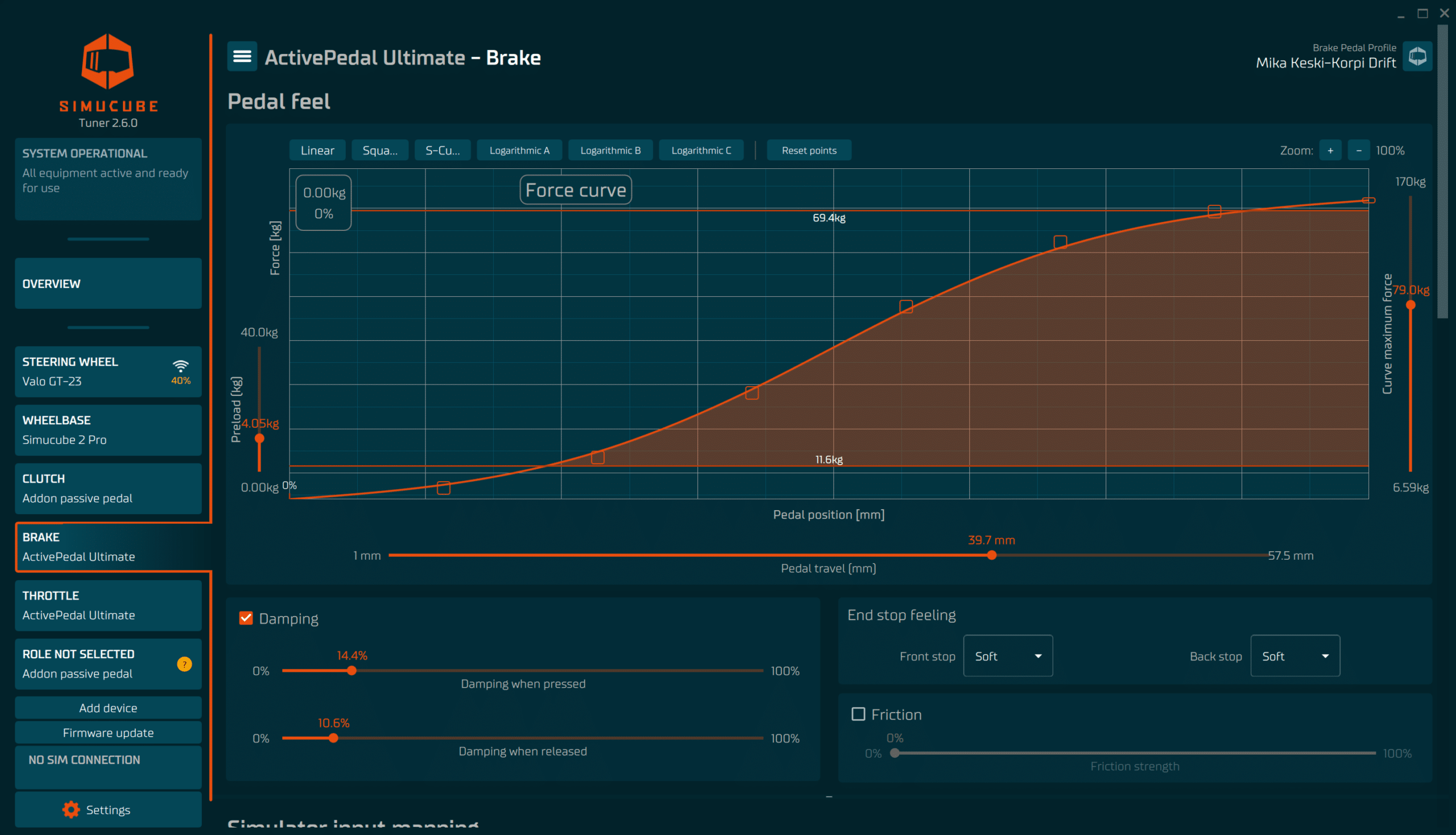The image size is (1456, 835).
Task: Click the 39.7 mm pedal travel value
Action: pos(991,540)
